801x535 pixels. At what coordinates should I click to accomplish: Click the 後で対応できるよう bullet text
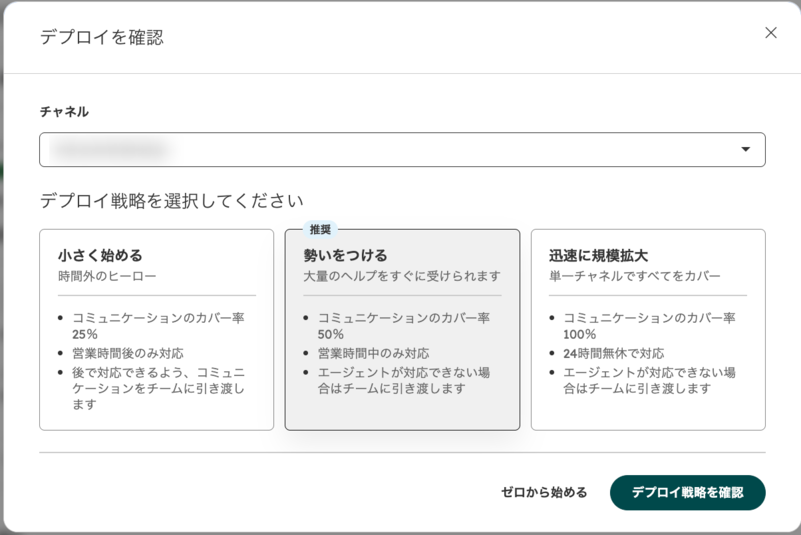[x=158, y=388]
